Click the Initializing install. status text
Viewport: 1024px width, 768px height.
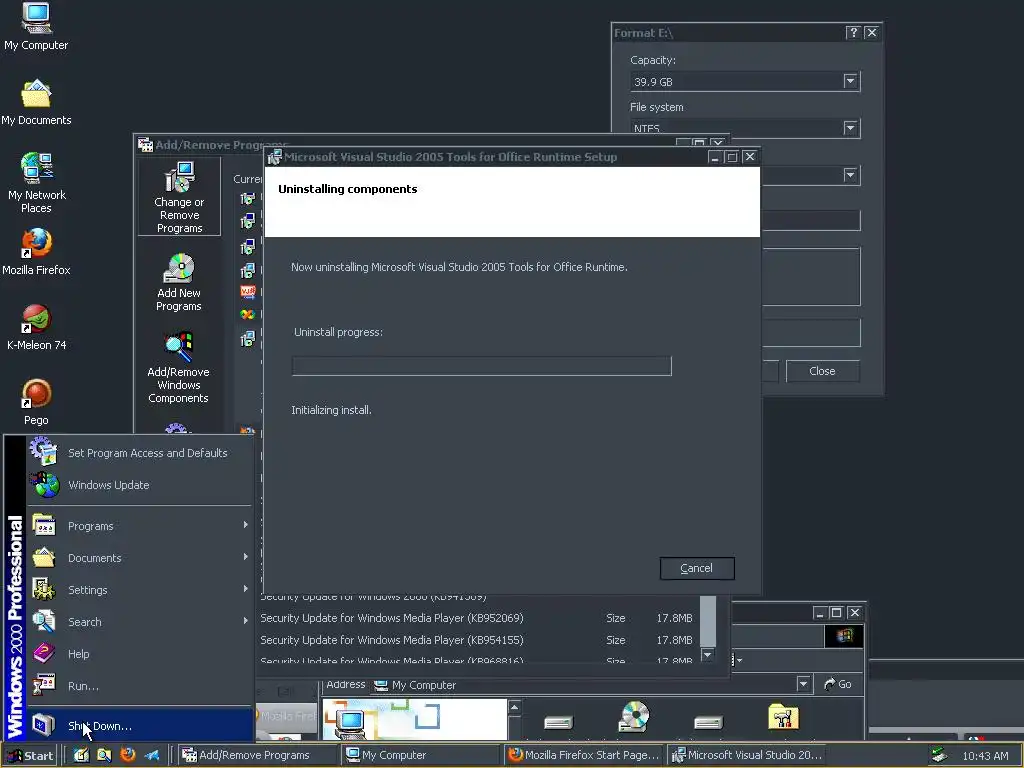[x=331, y=410]
